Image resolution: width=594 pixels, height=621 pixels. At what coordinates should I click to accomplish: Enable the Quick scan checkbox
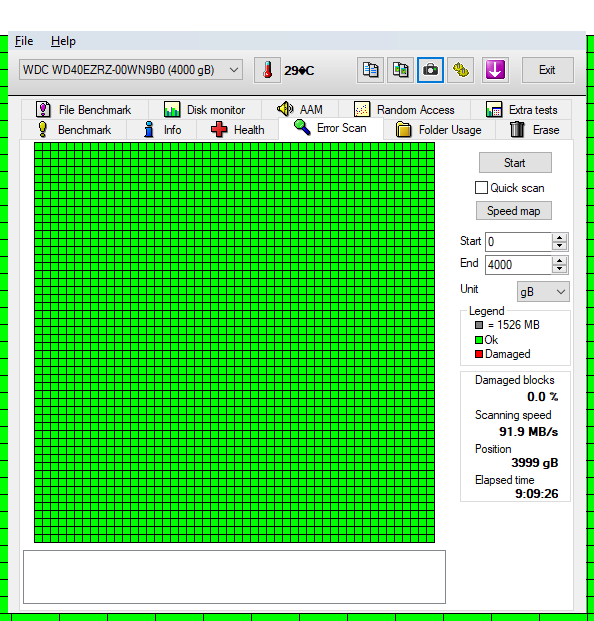[x=481, y=188]
